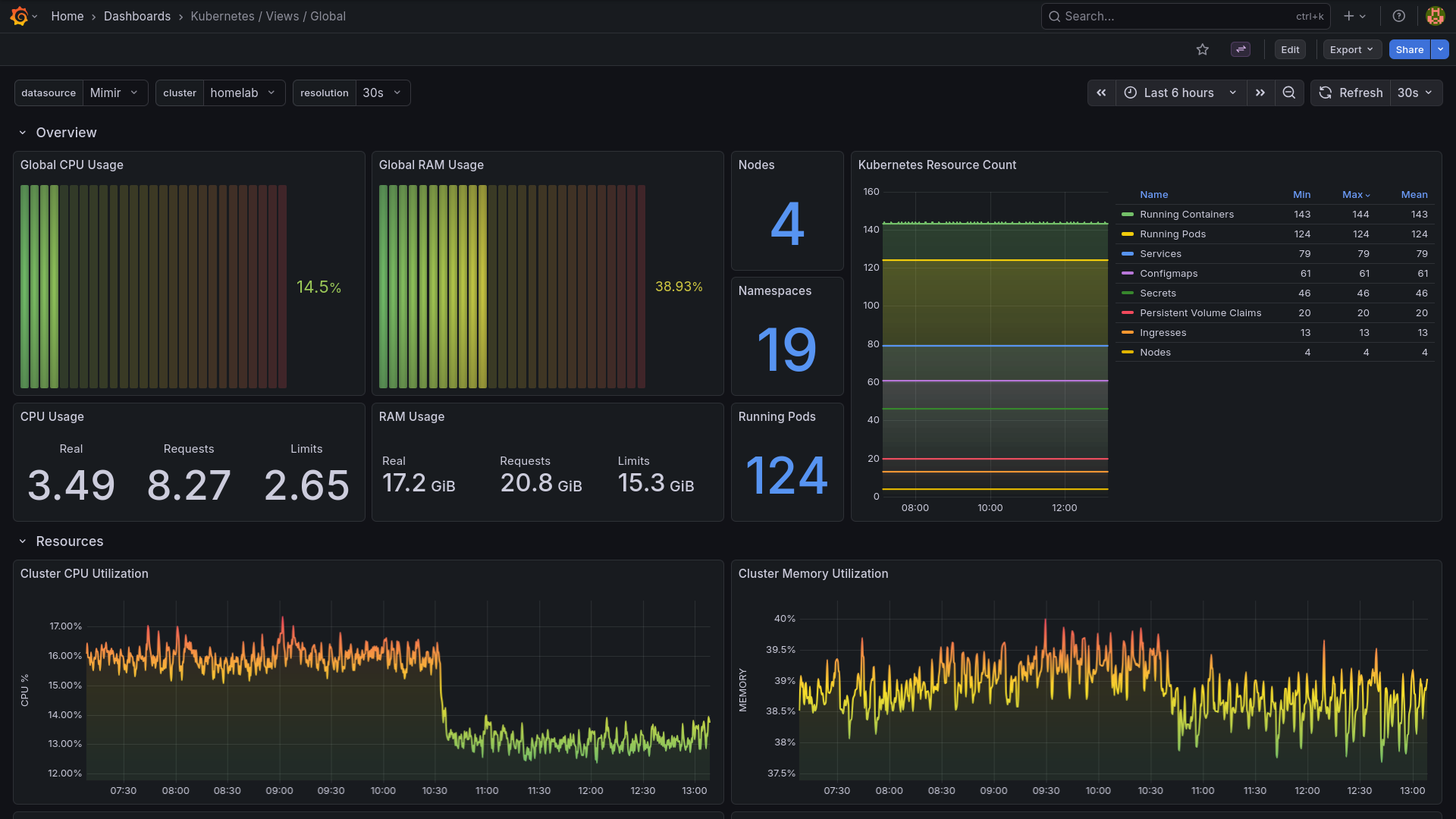The image size is (1456, 819).
Task: Open the panel switcher icon beside Edit
Action: [x=1240, y=49]
